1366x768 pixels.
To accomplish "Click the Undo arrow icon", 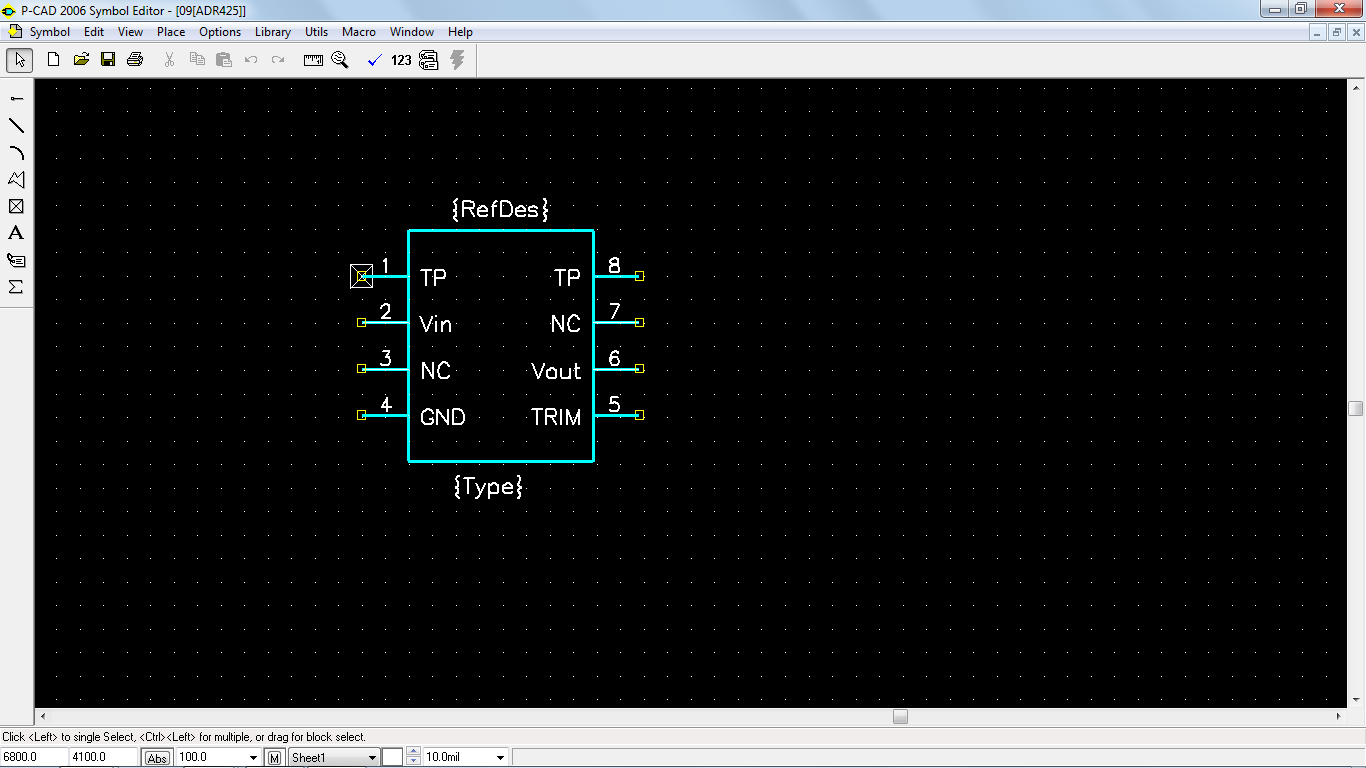I will click(251, 60).
